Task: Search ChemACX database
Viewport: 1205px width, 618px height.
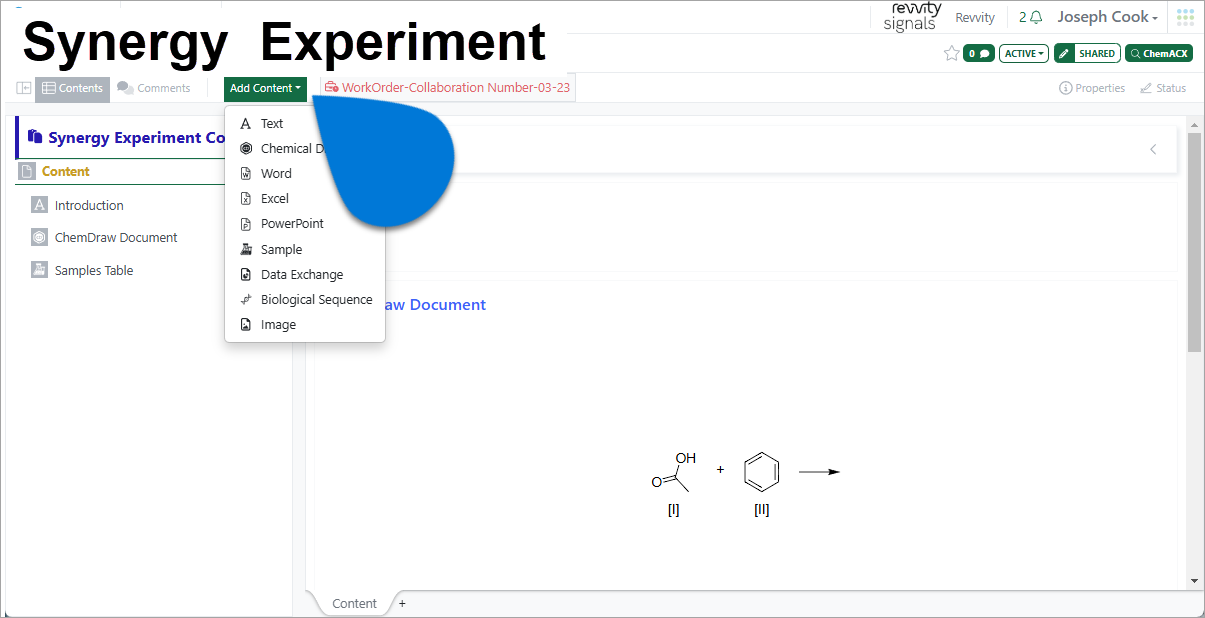Action: 1159,53
